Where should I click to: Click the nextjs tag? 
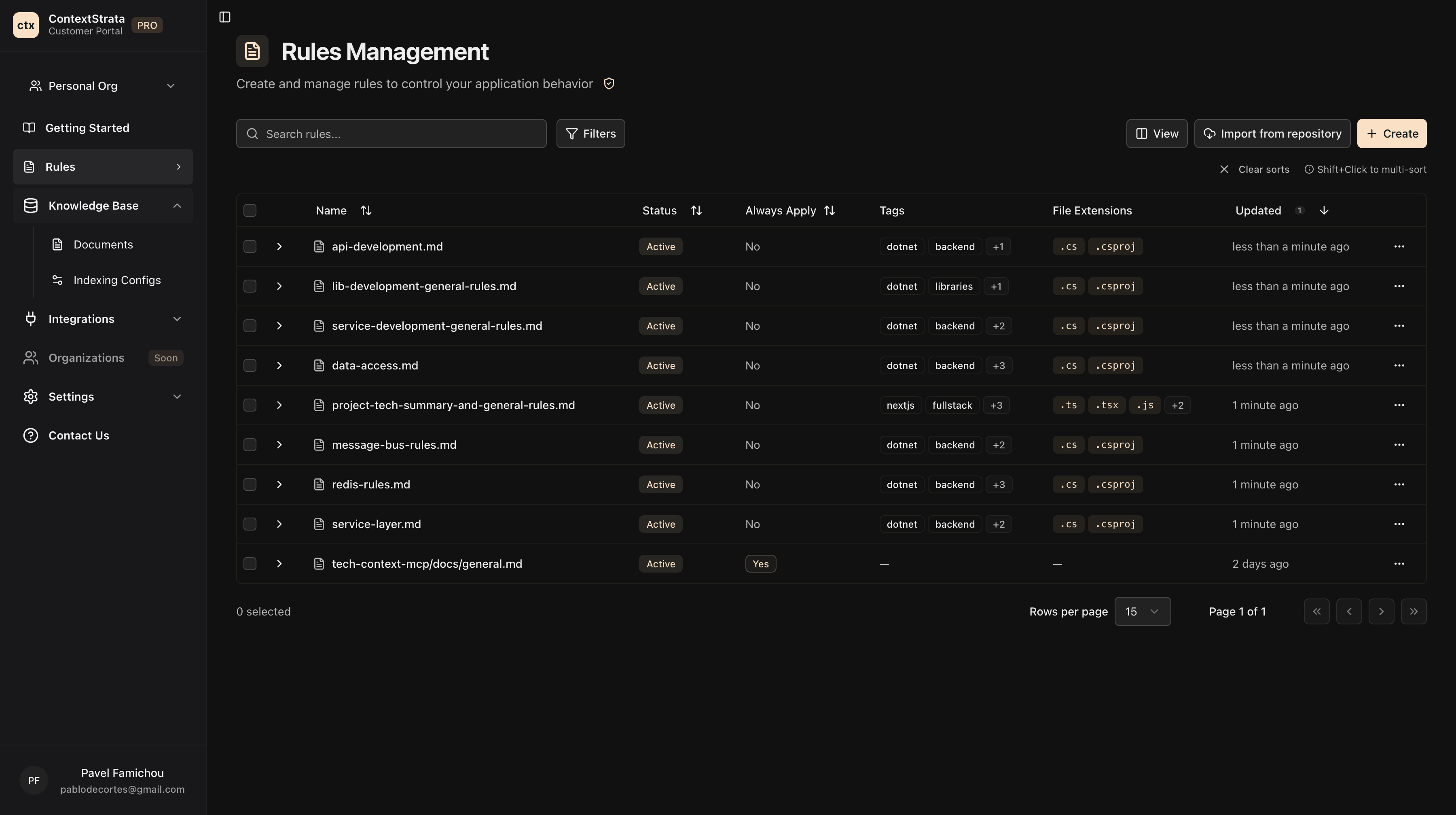point(900,405)
